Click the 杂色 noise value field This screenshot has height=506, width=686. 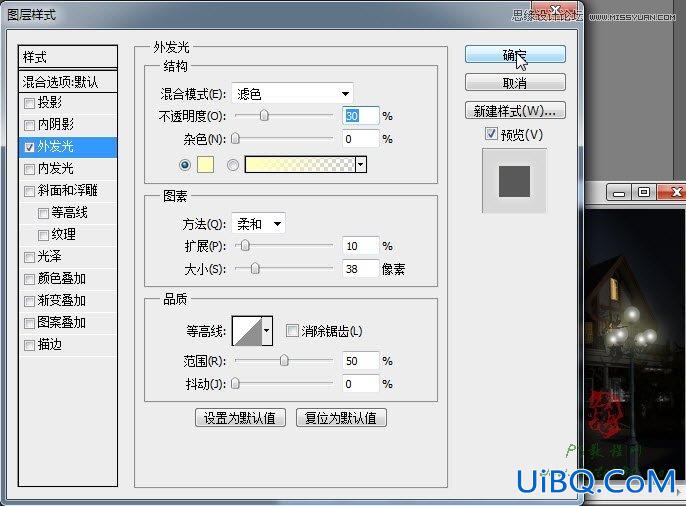360,139
